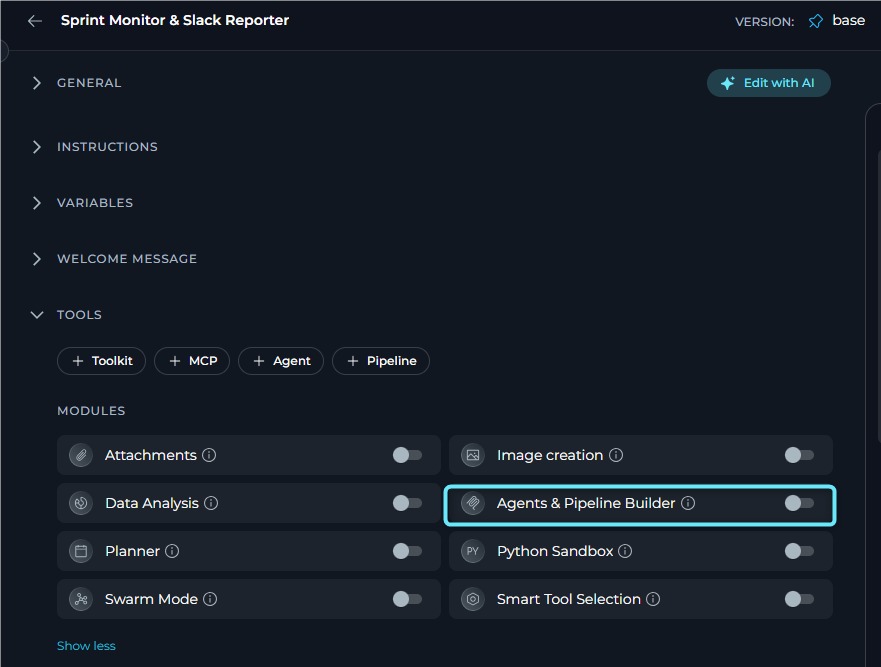Click the VERSION: label
The height and width of the screenshot is (667, 881).
765,22
